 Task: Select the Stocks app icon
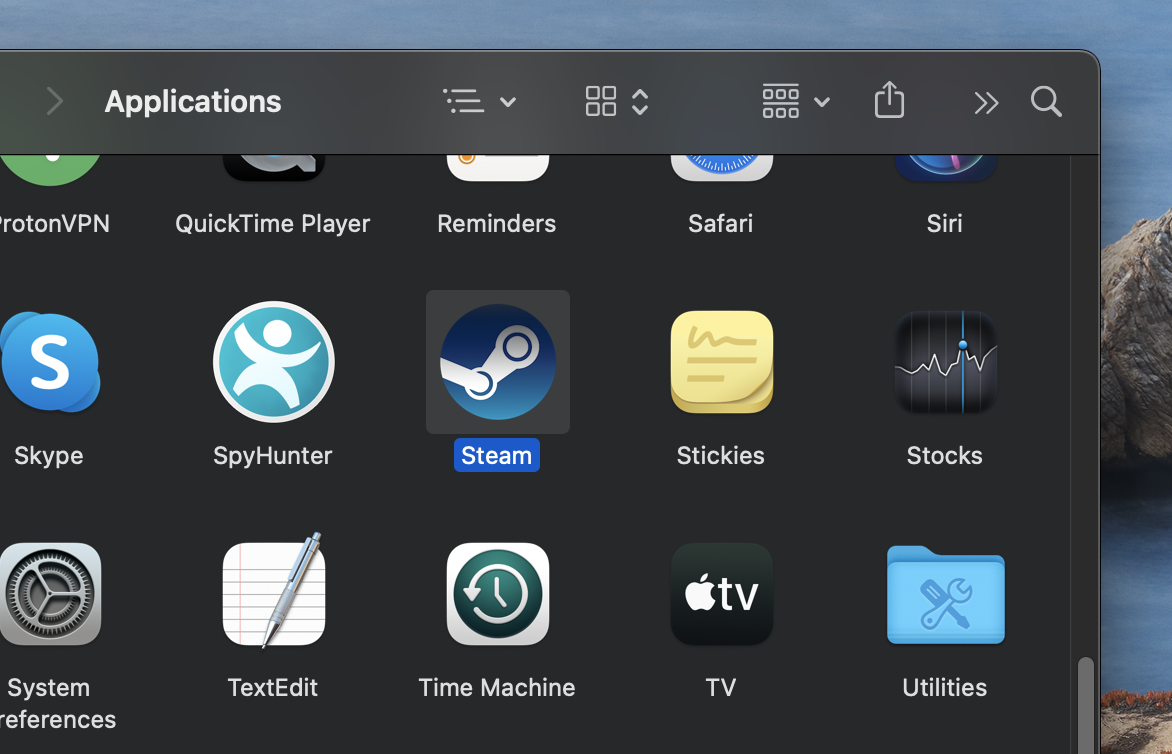click(x=946, y=362)
